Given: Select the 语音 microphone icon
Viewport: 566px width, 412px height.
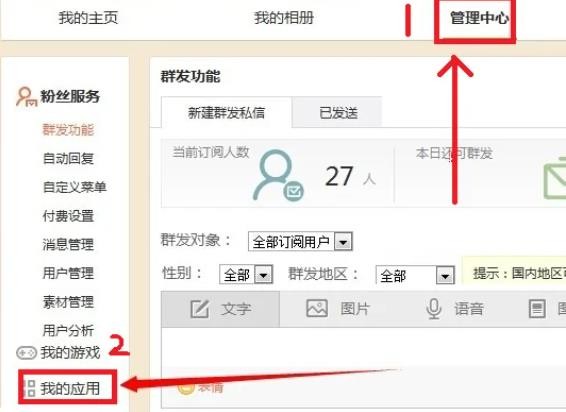Looking at the screenshot, I should (434, 309).
